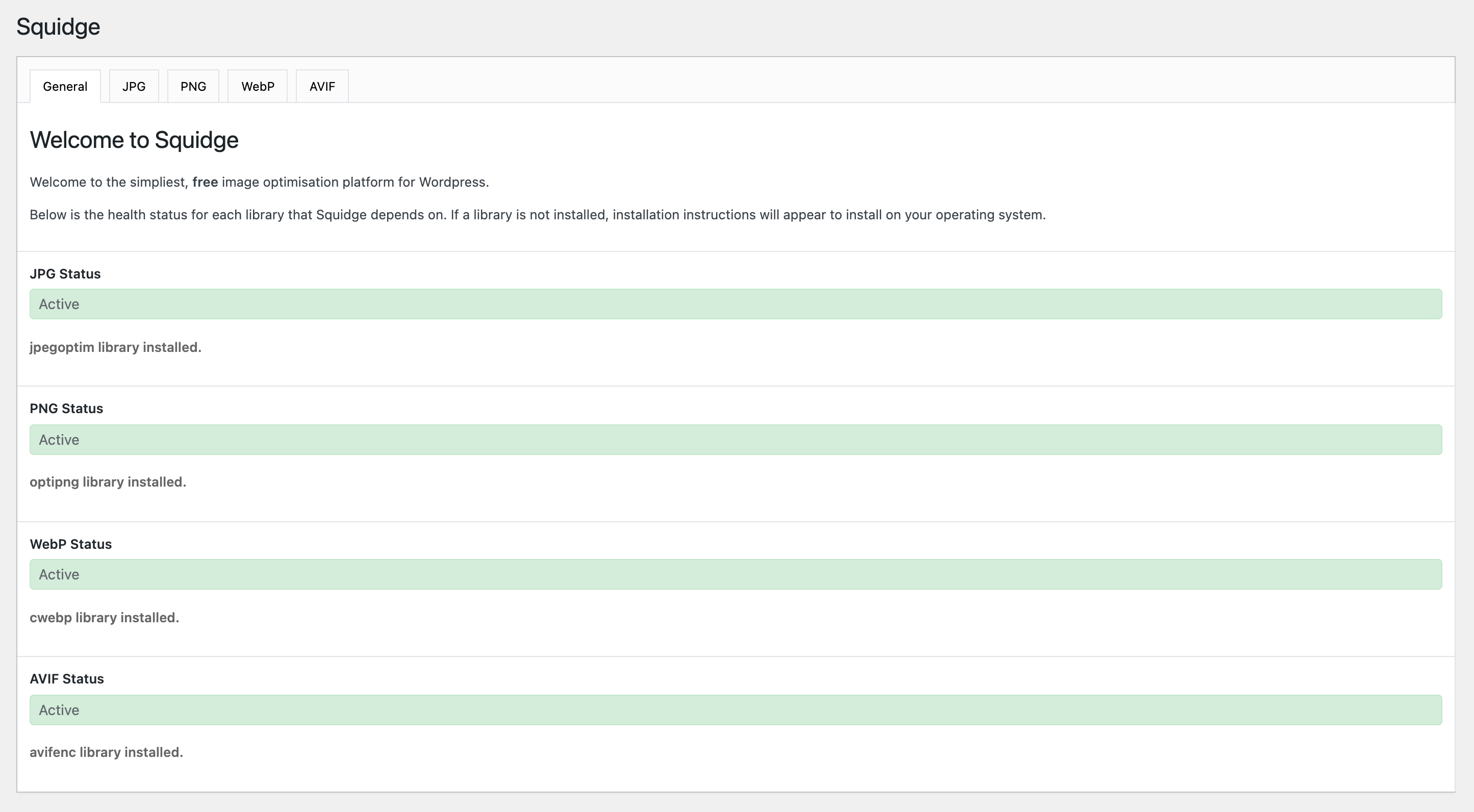Open the JPG settings tab

[x=134, y=86]
